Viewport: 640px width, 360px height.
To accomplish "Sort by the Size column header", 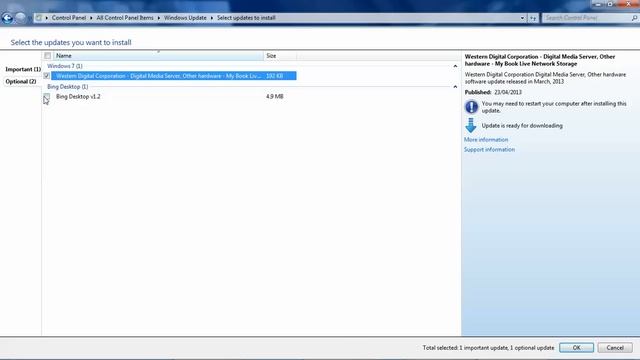I will click(x=280, y=56).
